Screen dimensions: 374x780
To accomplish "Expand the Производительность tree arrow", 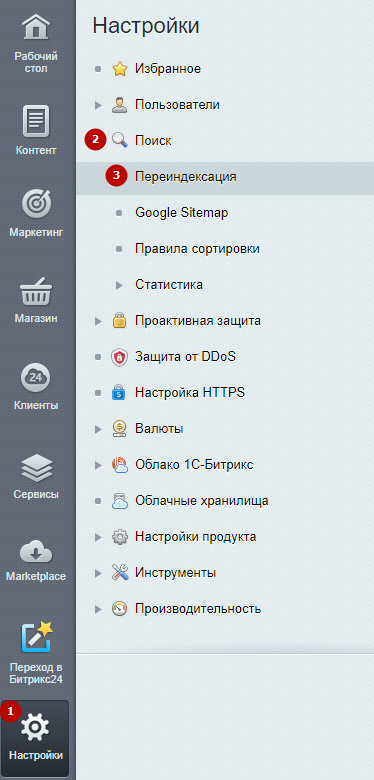I will click(x=98, y=609).
